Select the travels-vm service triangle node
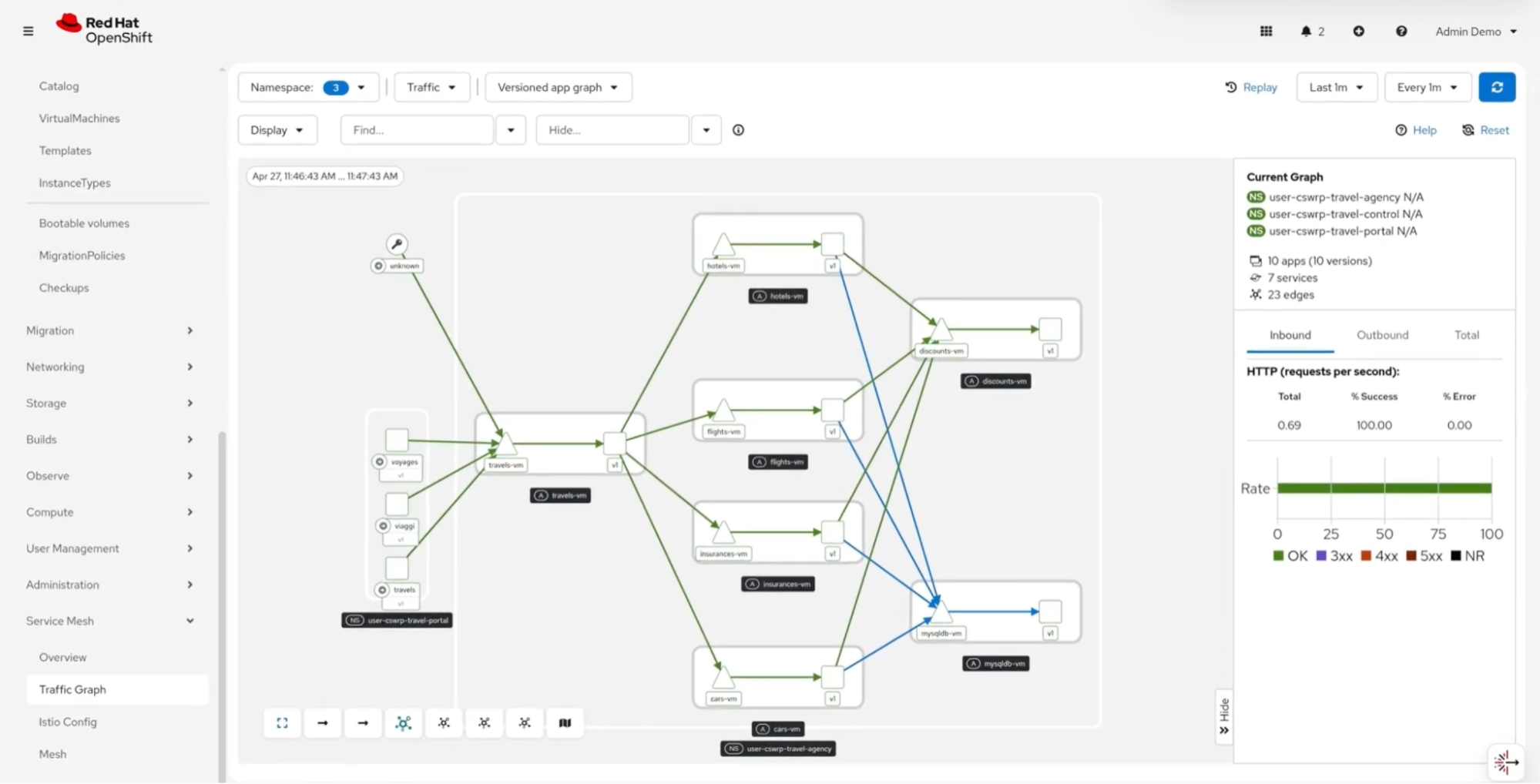Image resolution: width=1540 pixels, height=784 pixels. 505,444
